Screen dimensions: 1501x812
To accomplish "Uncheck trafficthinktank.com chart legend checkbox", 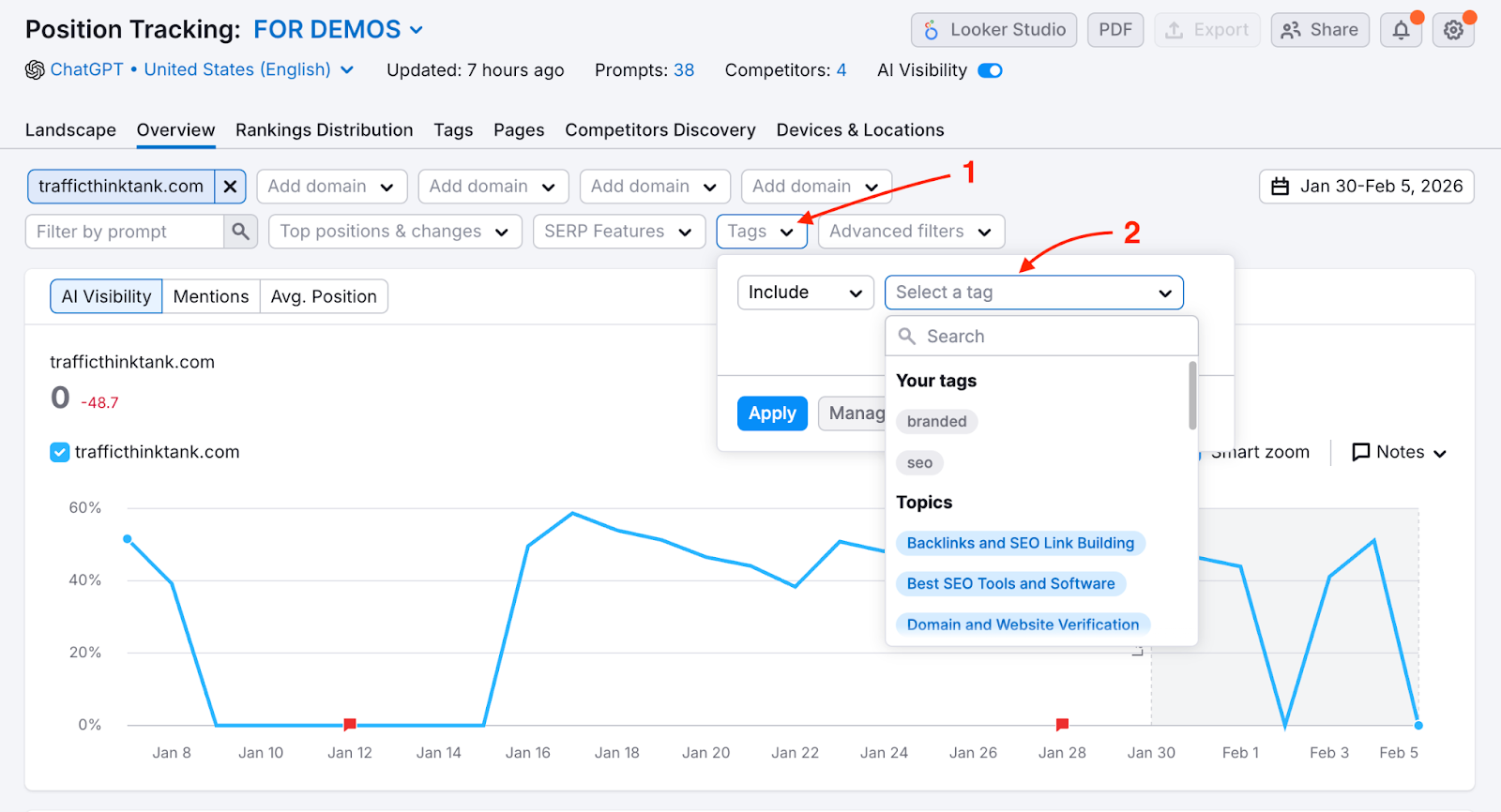I will [x=59, y=452].
